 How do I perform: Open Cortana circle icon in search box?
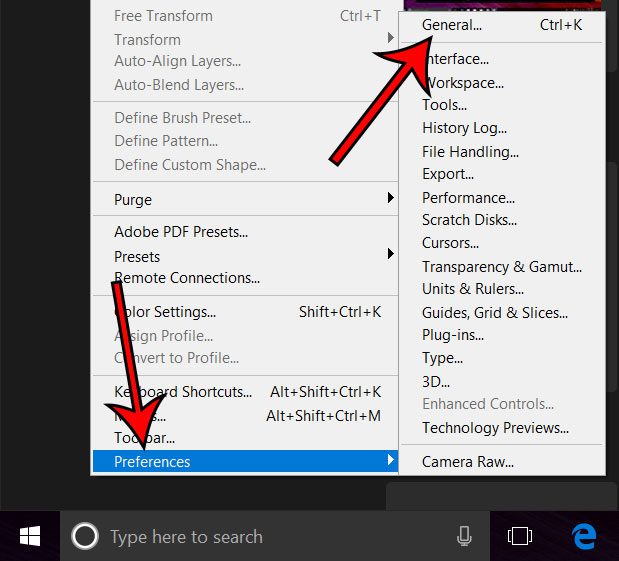click(85, 537)
